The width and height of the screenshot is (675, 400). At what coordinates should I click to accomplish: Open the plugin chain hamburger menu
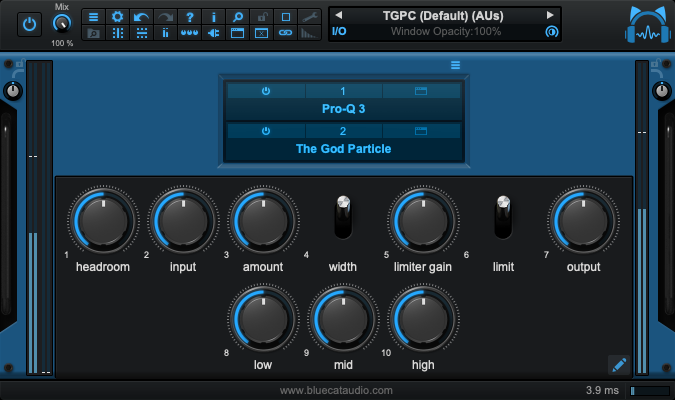455,65
